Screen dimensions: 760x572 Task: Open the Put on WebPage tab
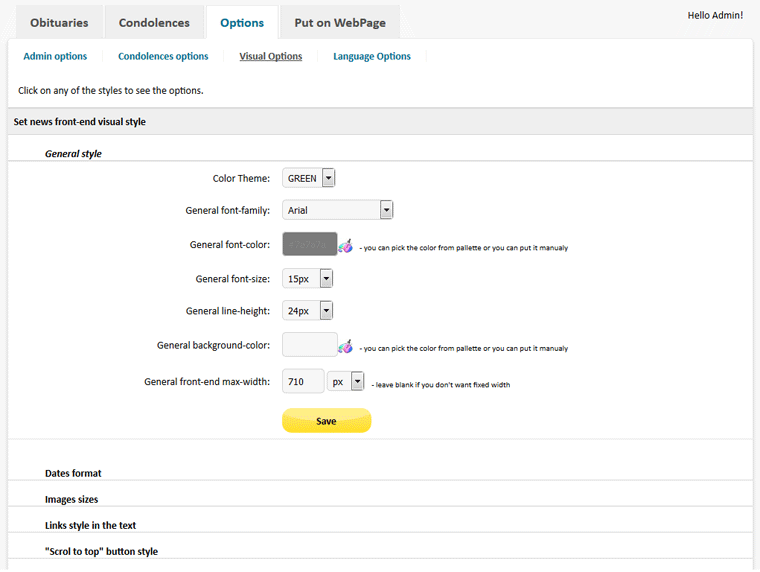click(340, 22)
